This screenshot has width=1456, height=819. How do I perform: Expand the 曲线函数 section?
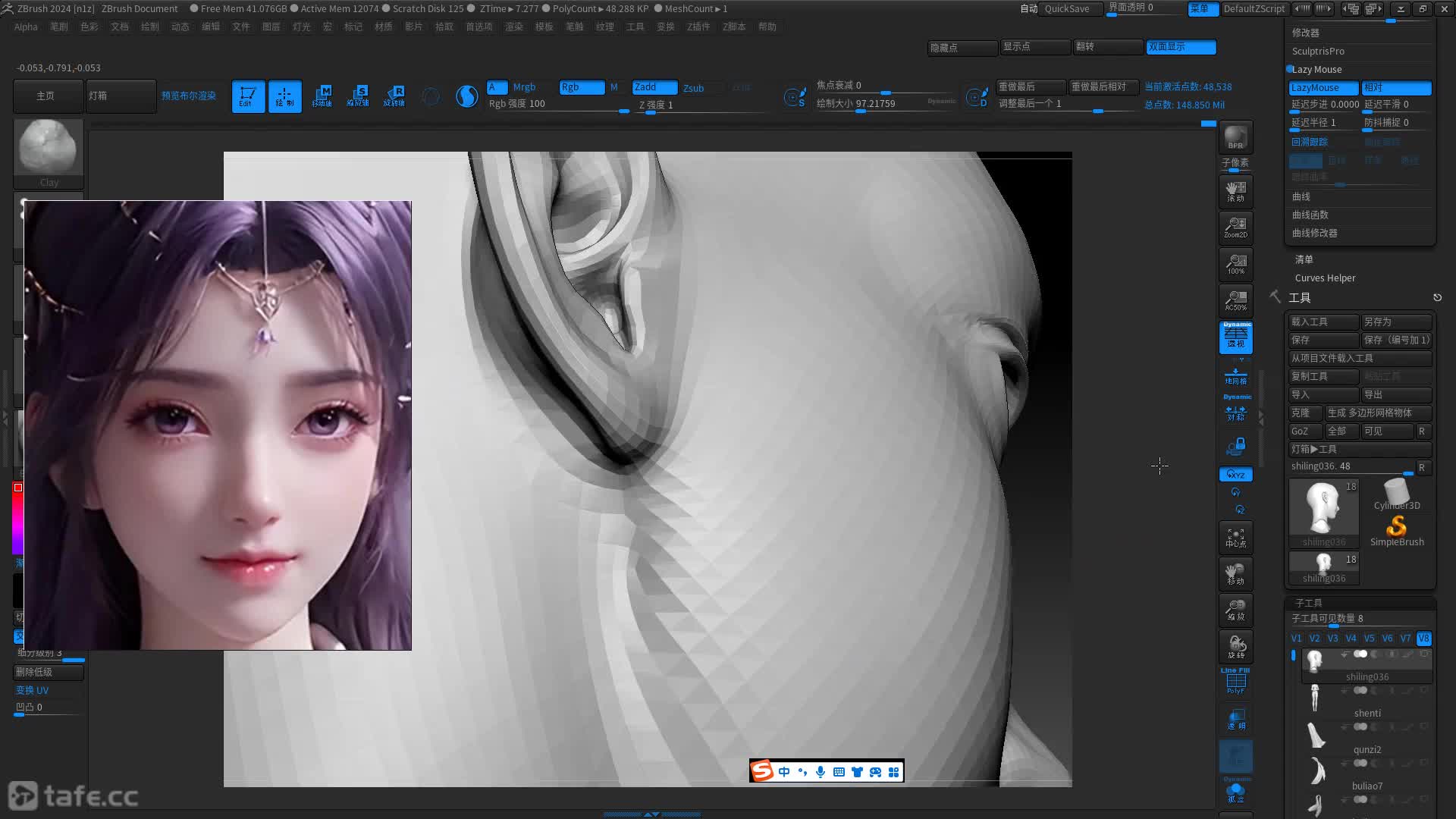1310,215
